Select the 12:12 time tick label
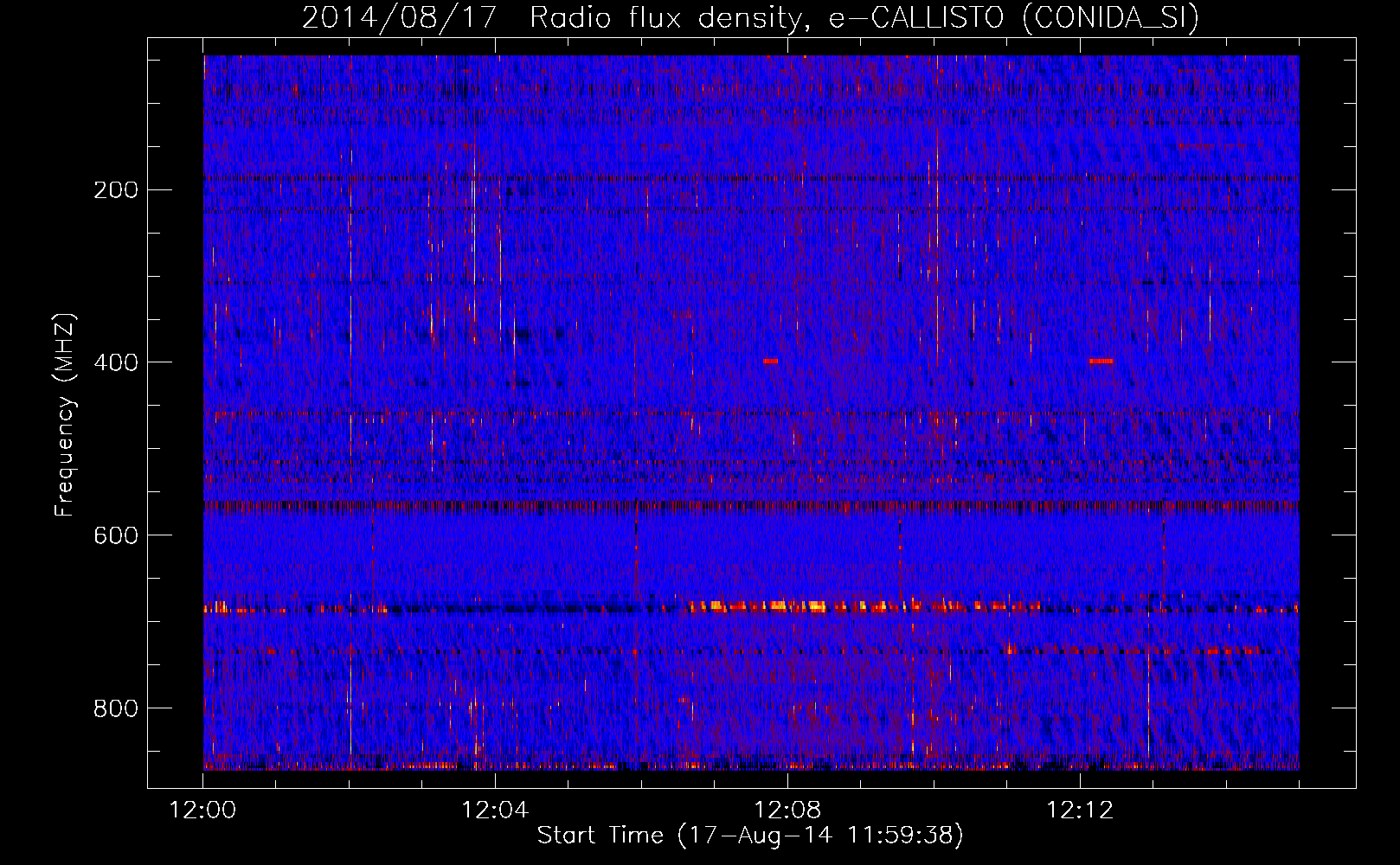 pyautogui.click(x=1080, y=810)
